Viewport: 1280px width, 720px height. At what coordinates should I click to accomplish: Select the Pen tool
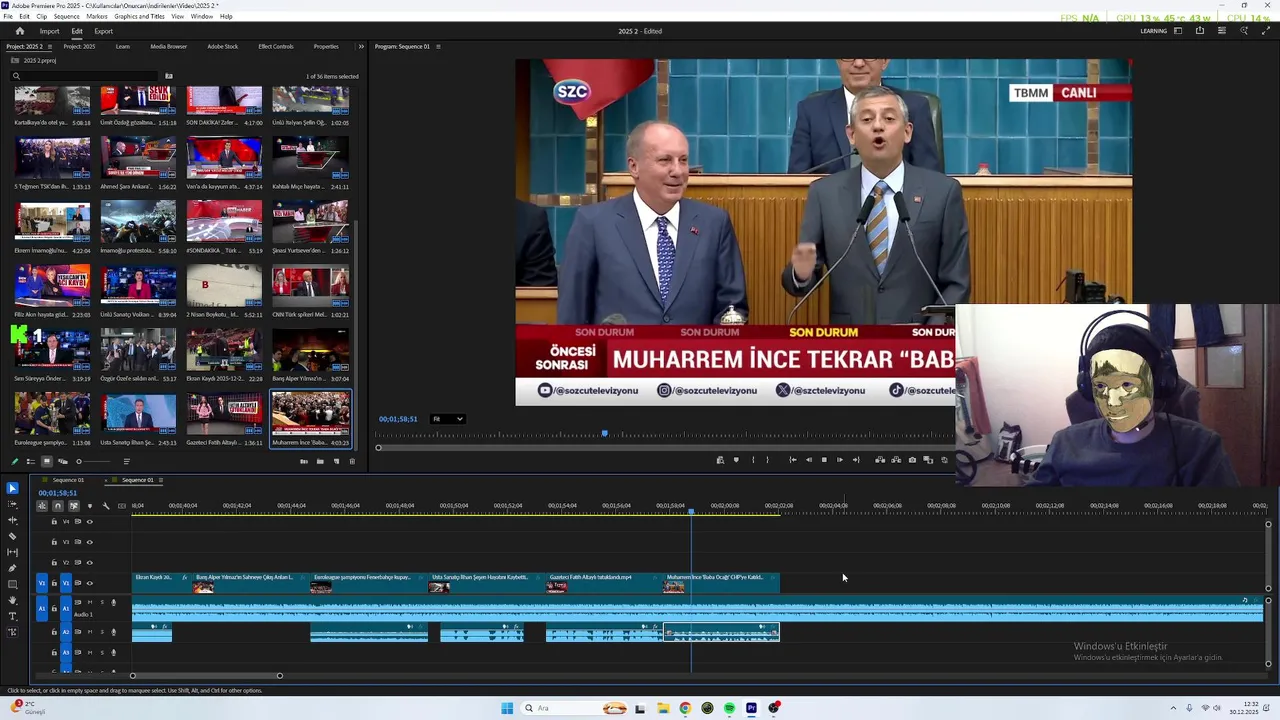tap(12, 568)
